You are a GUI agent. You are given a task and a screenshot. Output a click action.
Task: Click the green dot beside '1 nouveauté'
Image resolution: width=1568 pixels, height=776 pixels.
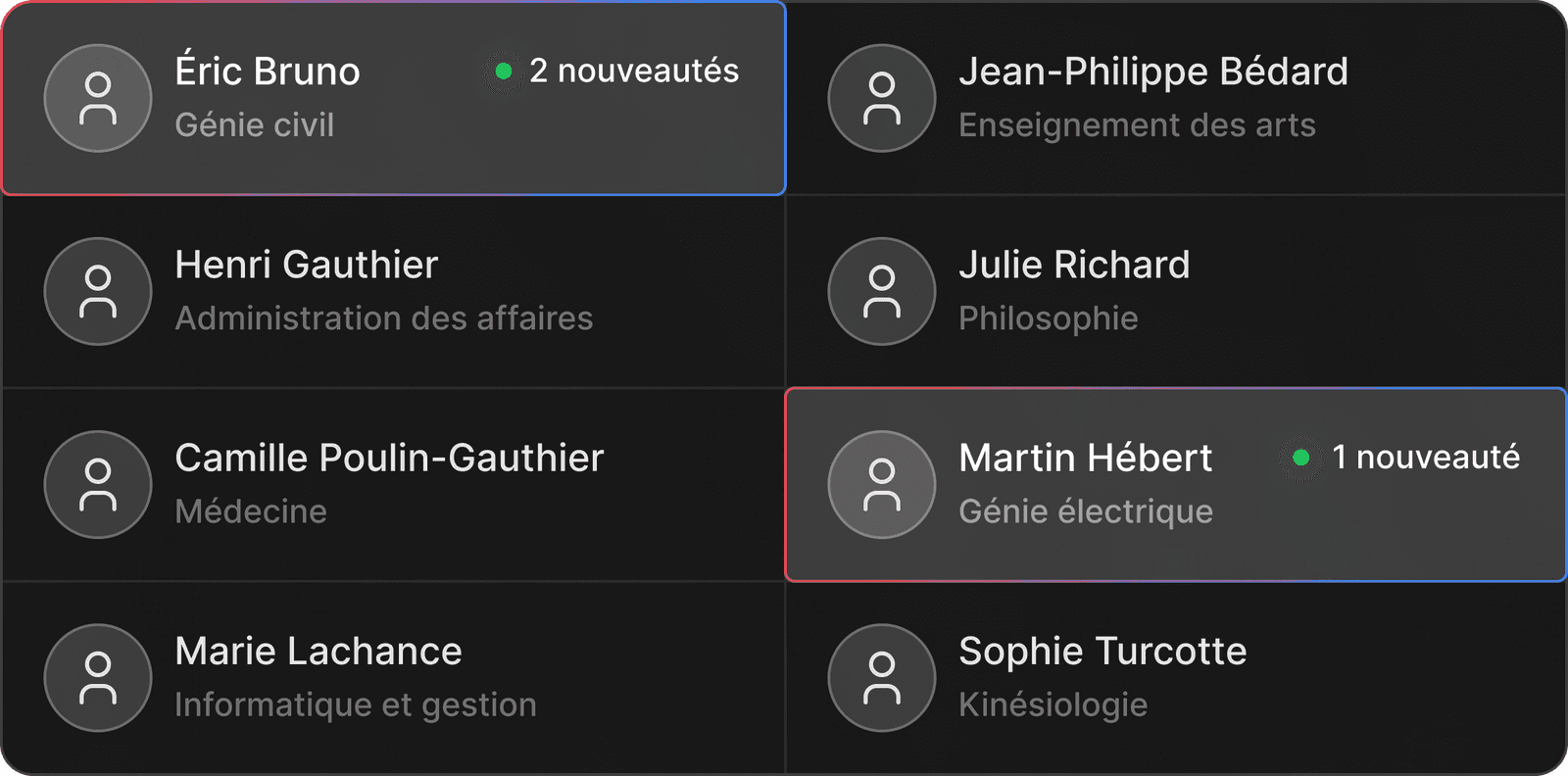pyautogui.click(x=1301, y=458)
